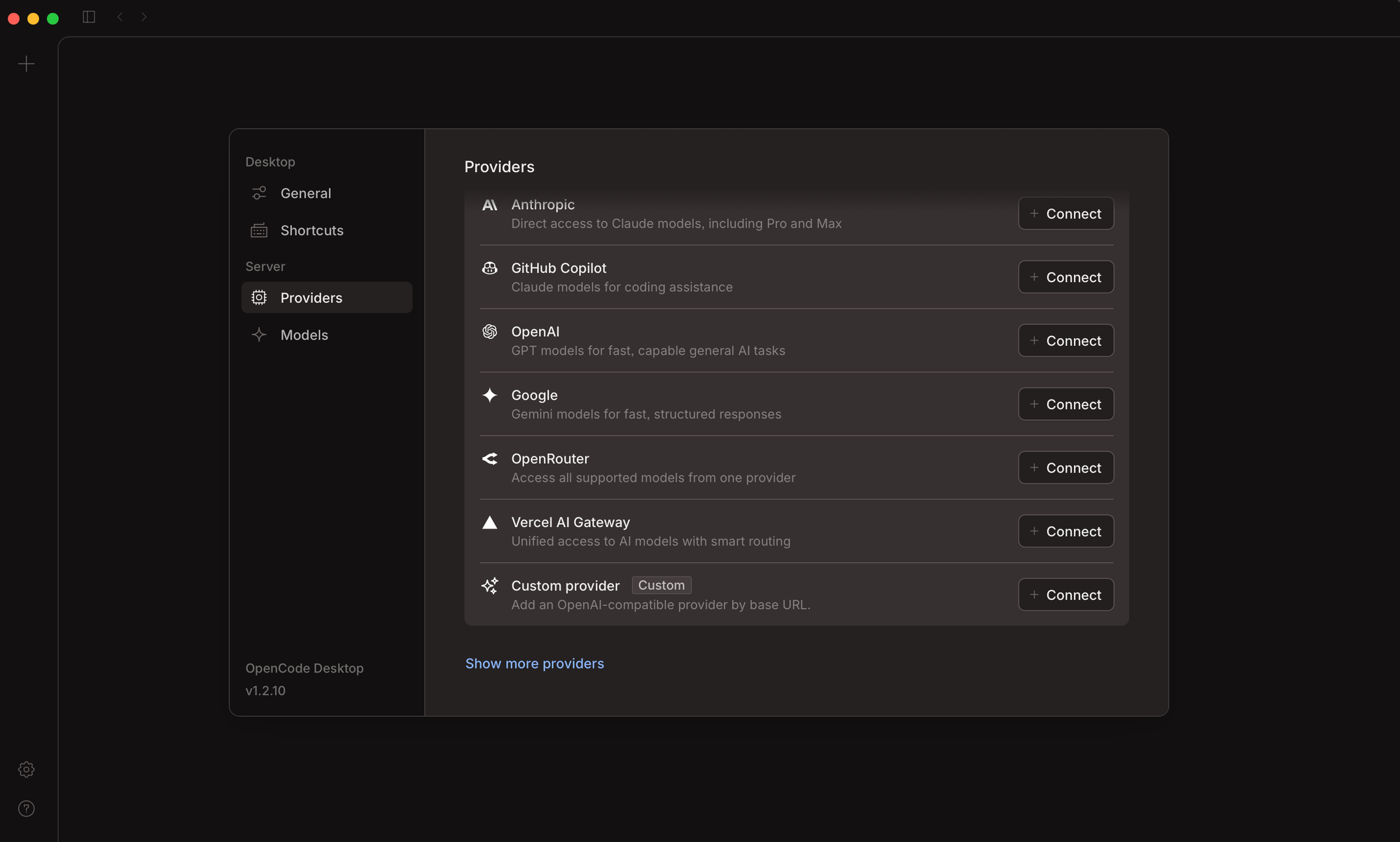Open the Shortcuts settings section
This screenshot has height=842, width=1400.
(x=311, y=230)
